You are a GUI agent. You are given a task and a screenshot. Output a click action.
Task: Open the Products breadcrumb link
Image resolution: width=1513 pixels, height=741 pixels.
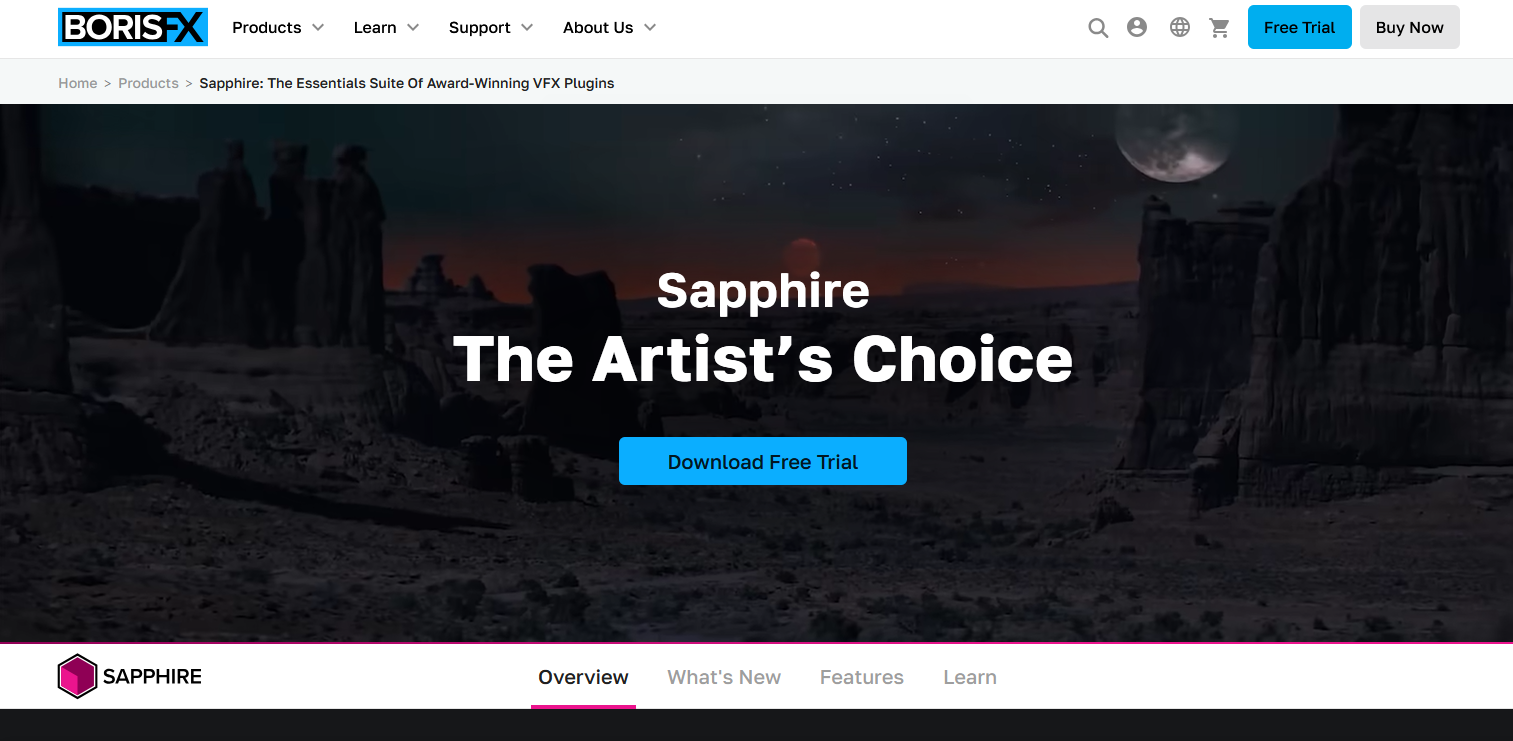[148, 83]
